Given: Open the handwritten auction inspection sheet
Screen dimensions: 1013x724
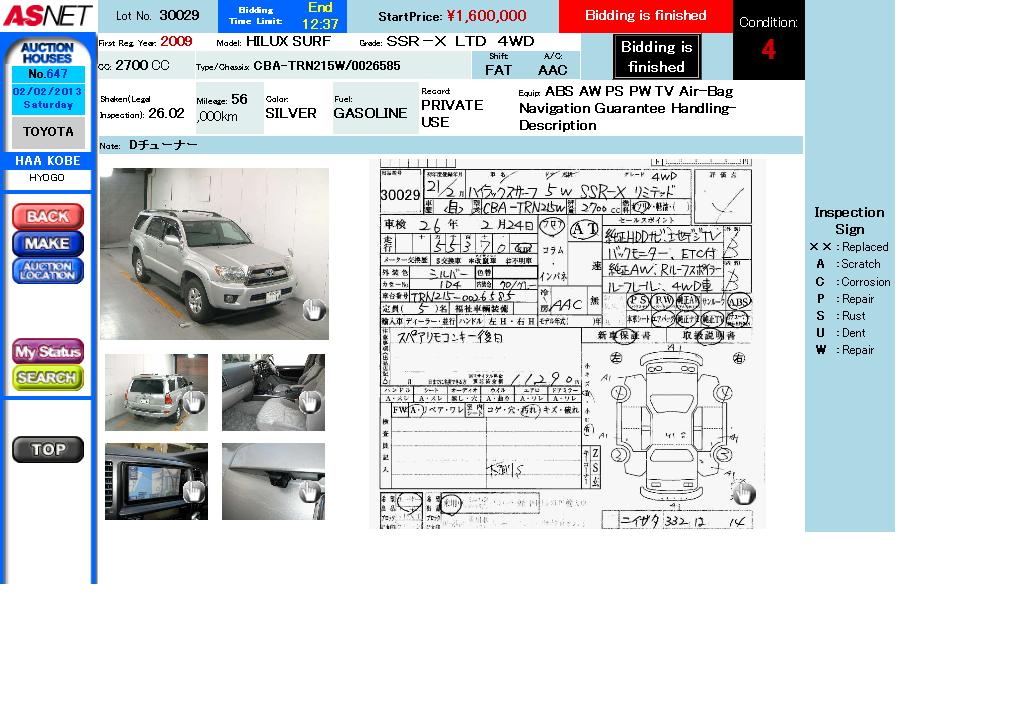Looking at the screenshot, I should tap(567, 344).
